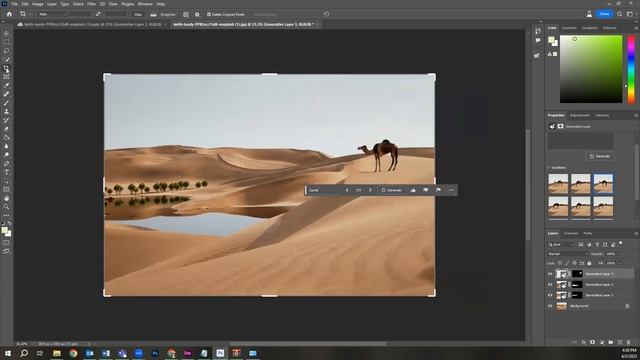Select the Crop tool in toolbar
The width and height of the screenshot is (640, 360).
(6, 68)
